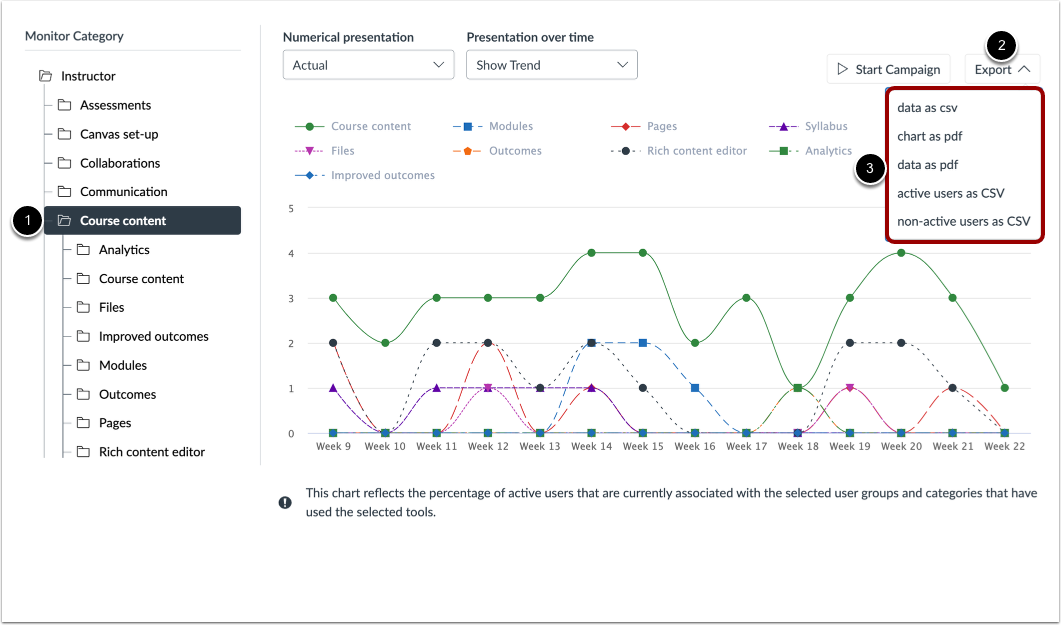The image size is (1061, 625).
Task: Click the Start Campaign button
Action: 888,69
